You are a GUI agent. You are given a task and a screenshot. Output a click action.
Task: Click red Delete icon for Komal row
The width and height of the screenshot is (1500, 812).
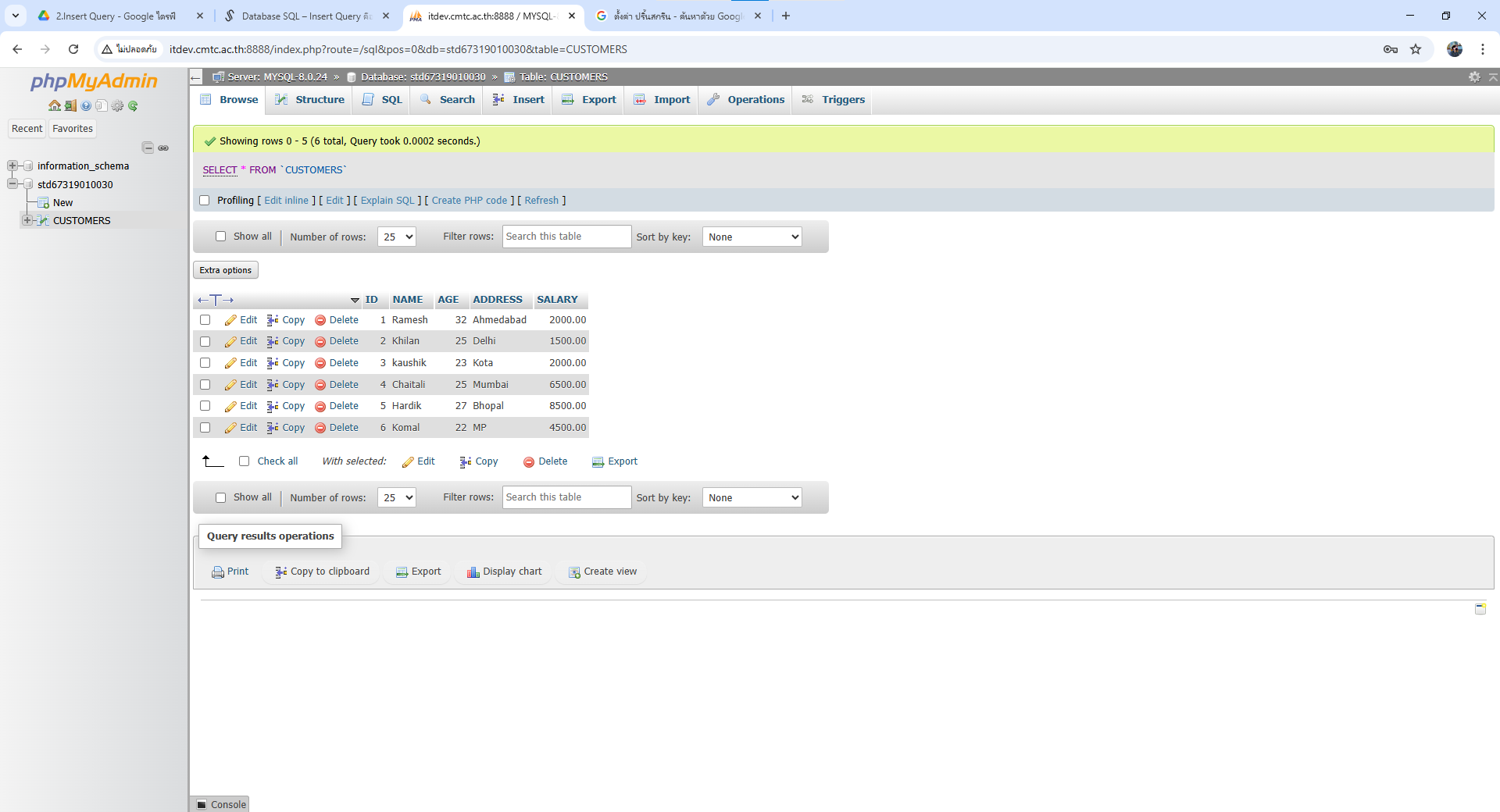pyautogui.click(x=320, y=428)
